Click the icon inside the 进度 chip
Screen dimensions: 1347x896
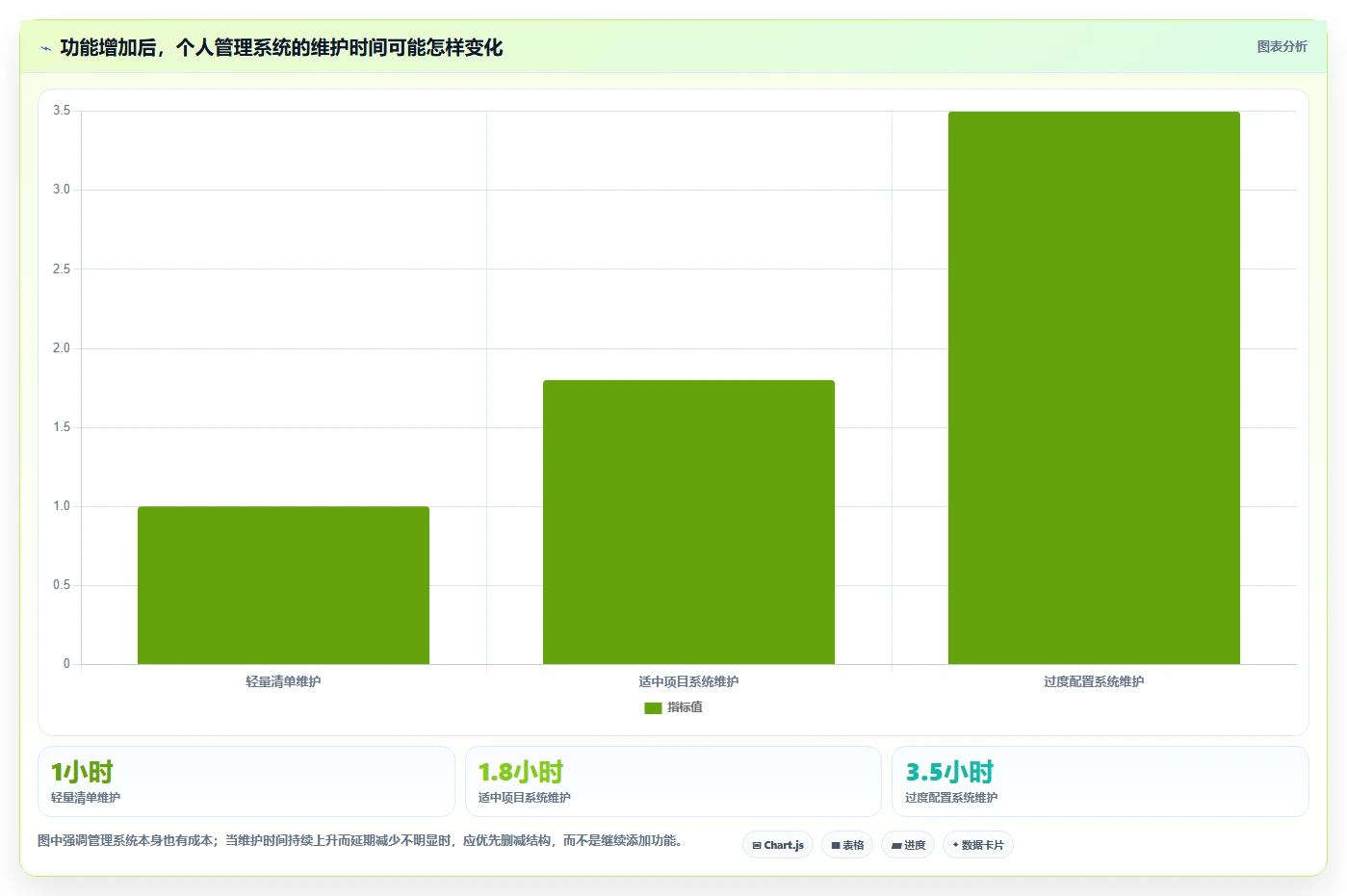(x=896, y=845)
